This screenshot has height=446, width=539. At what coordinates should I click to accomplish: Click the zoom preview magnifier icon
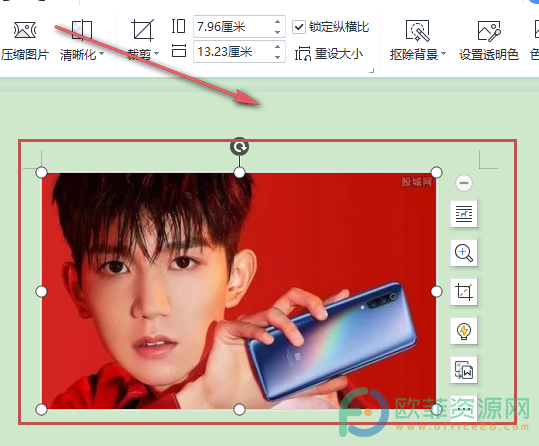click(x=464, y=253)
